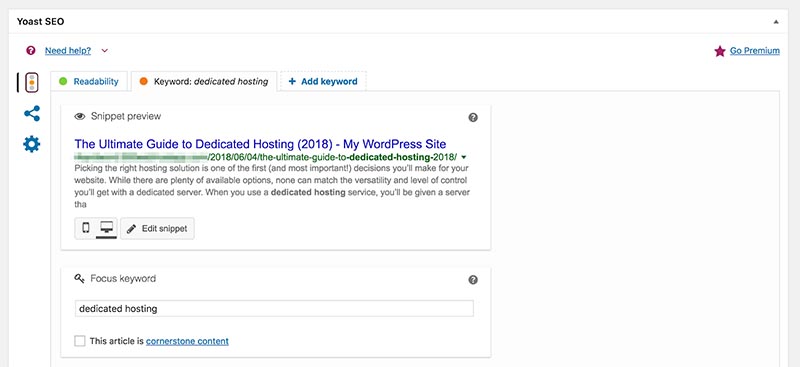Screen dimensions: 800x367
Task: Click the Snippet preview eye icon
Action: (x=80, y=116)
